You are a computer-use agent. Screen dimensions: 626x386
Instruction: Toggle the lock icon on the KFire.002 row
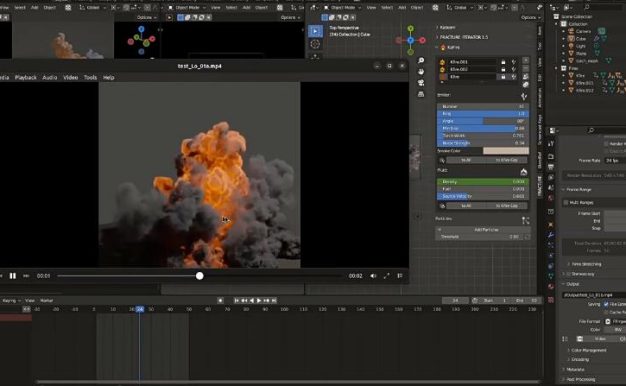503,69
